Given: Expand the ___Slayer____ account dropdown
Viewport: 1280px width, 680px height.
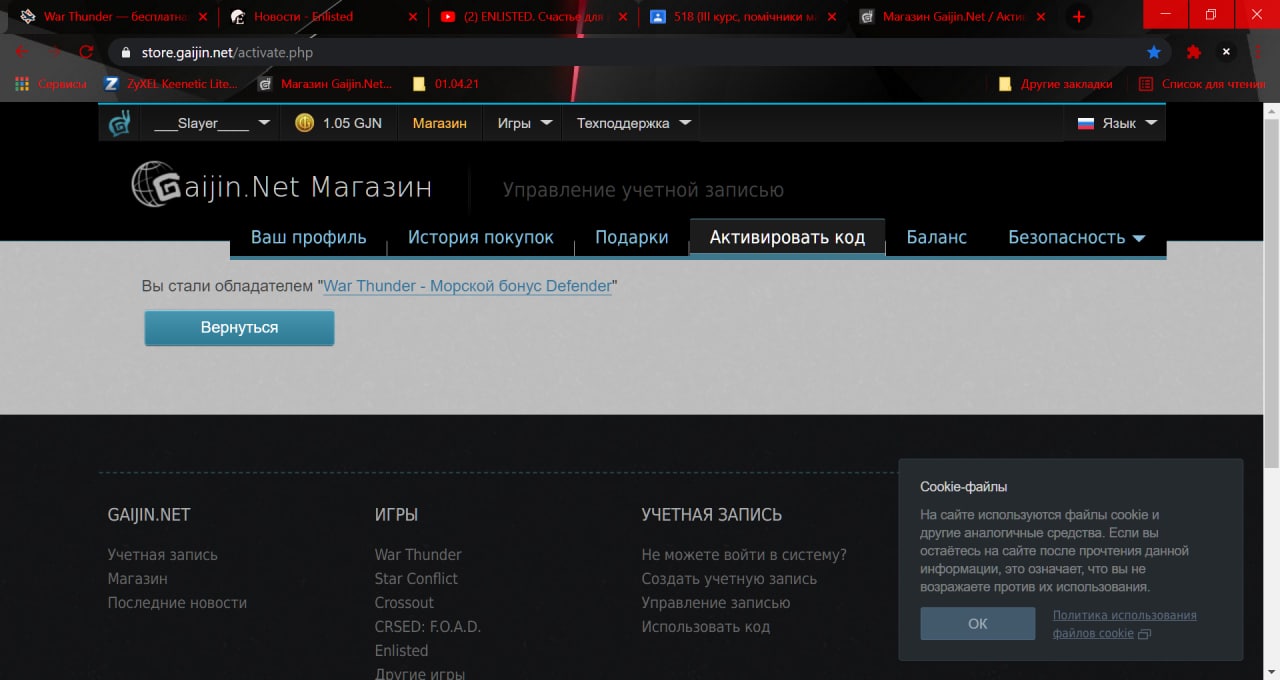Looking at the screenshot, I should tap(212, 123).
